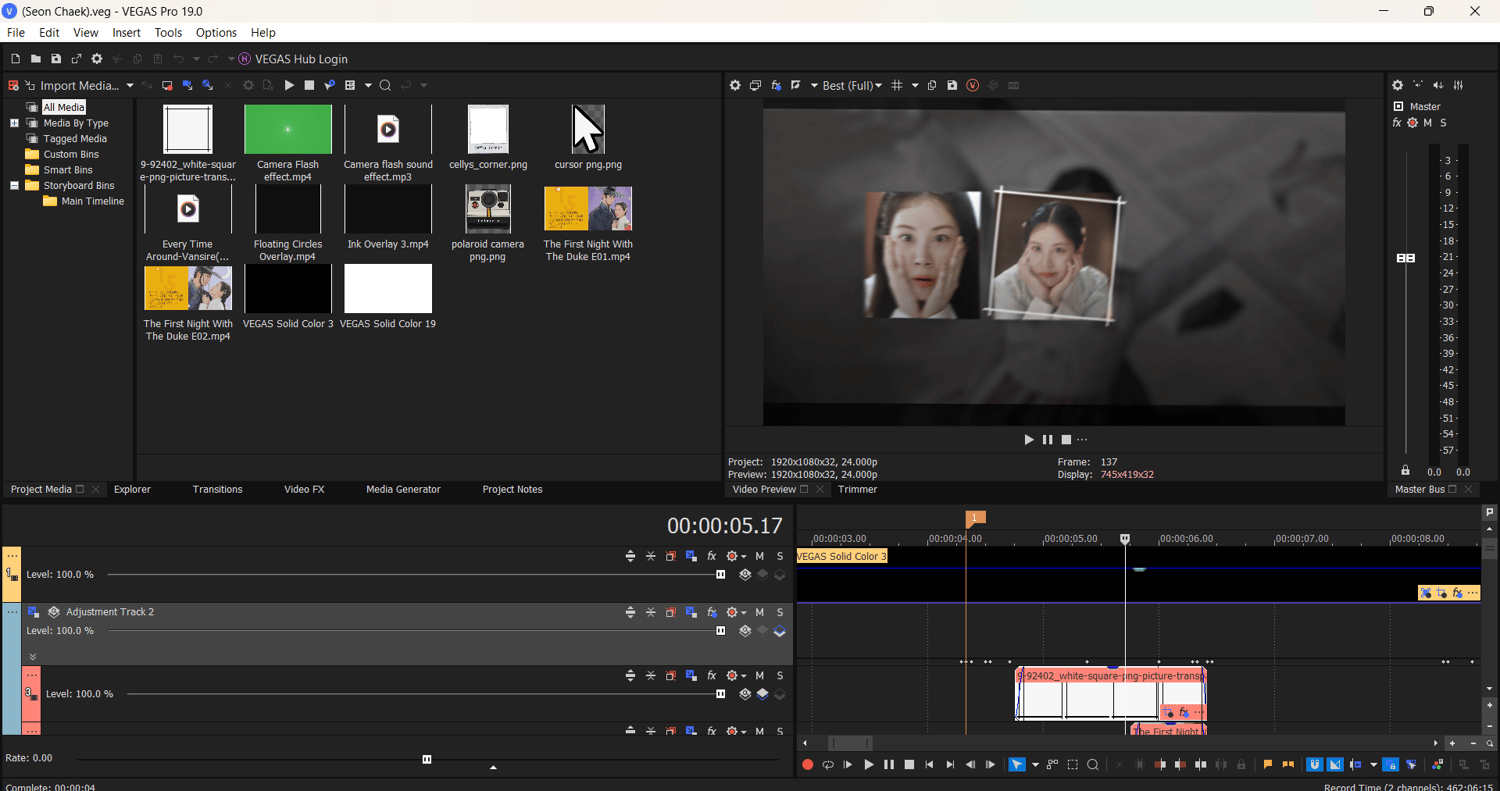Click marker 1 on the timeline ruler
1500x791 pixels.
(975, 518)
